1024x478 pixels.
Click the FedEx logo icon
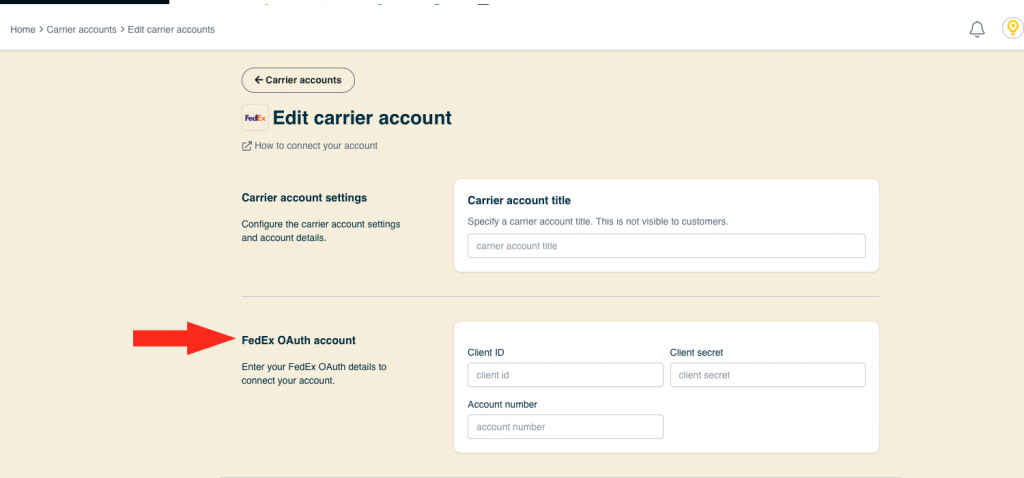pos(255,118)
